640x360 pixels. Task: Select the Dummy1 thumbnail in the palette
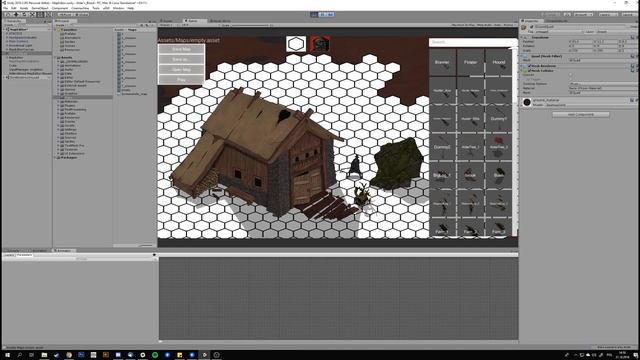(x=498, y=119)
